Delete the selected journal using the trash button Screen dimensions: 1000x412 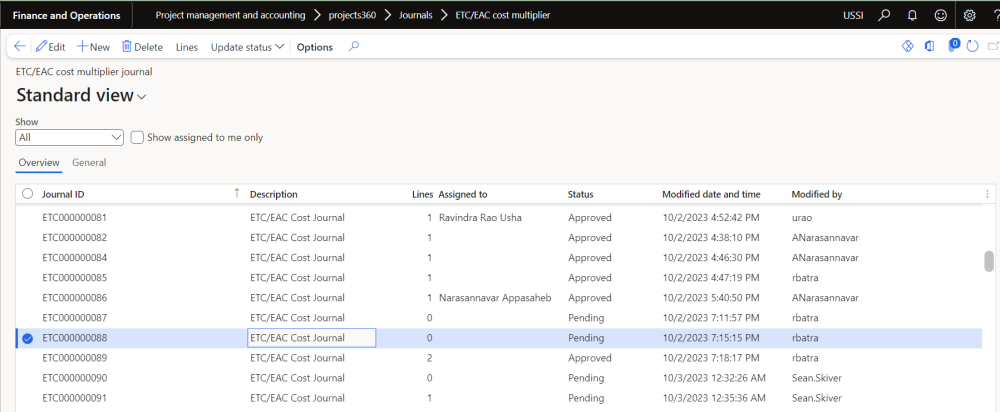pyautogui.click(x=142, y=47)
